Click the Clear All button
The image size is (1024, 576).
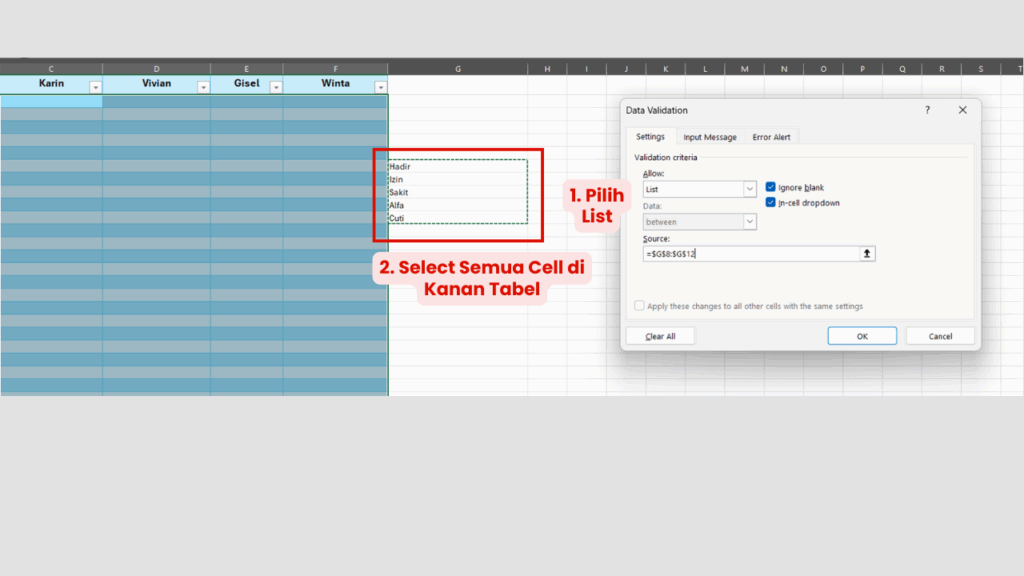(660, 336)
